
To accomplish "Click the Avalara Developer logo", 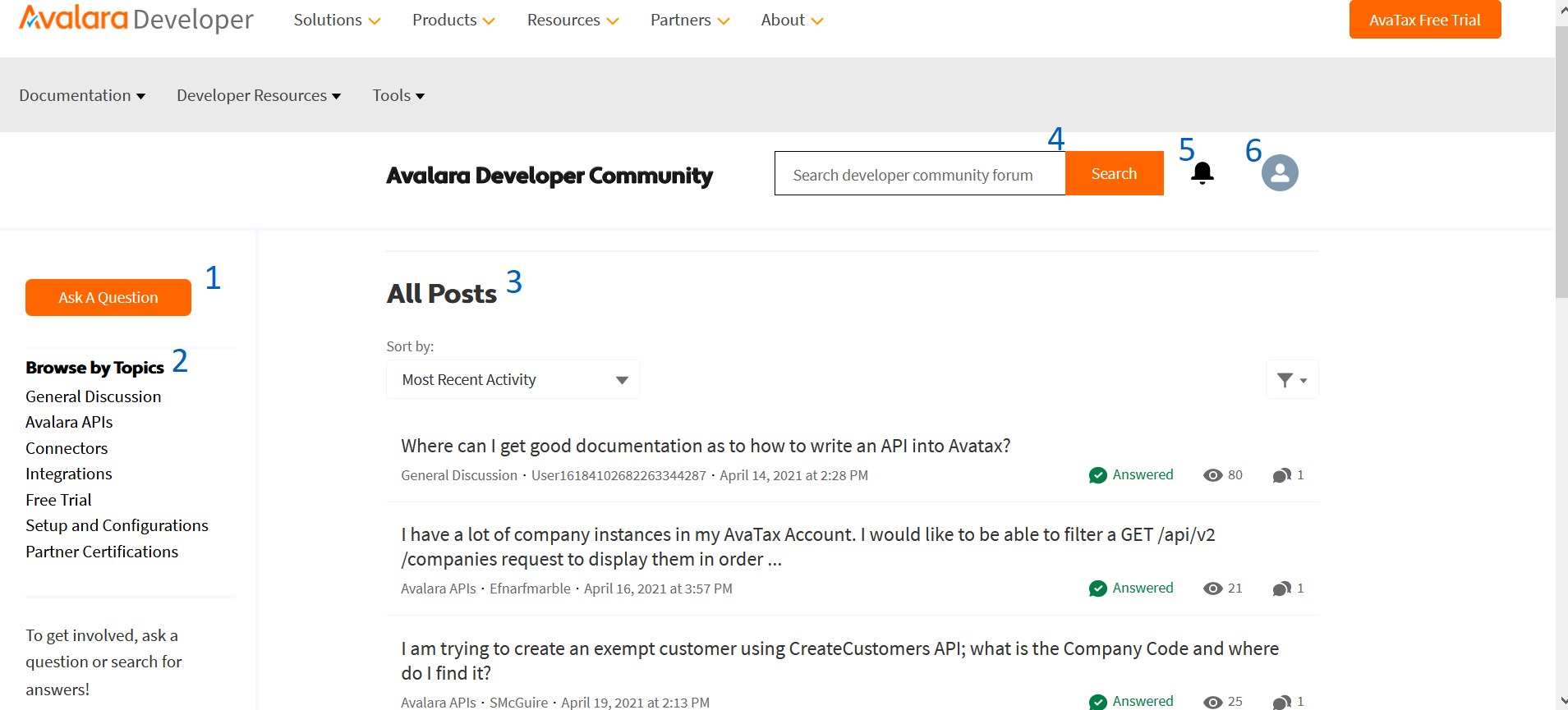I will (136, 19).
